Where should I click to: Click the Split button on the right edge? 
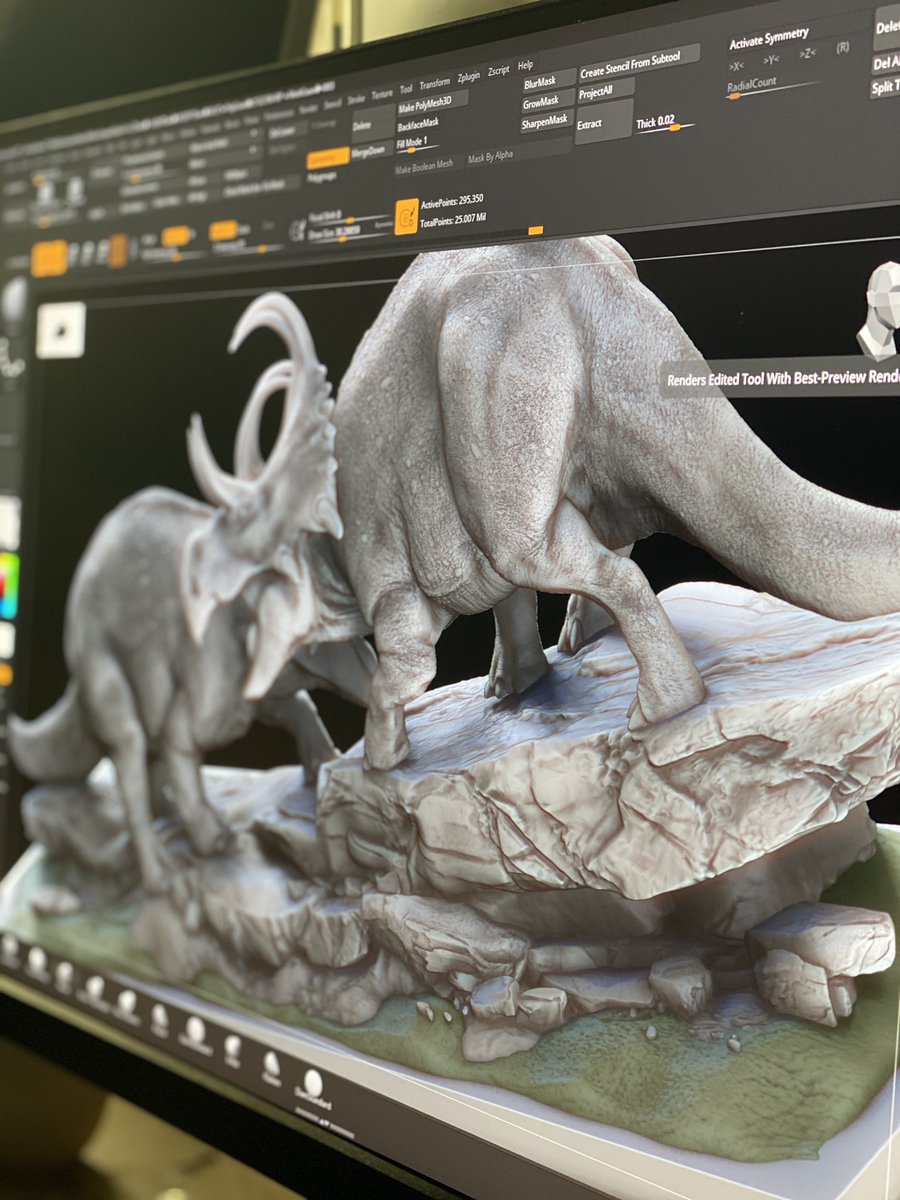886,87
